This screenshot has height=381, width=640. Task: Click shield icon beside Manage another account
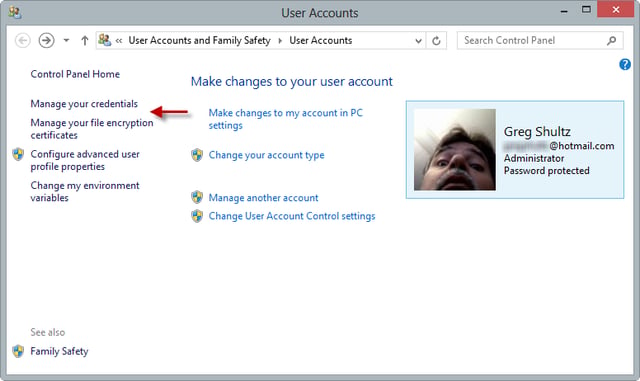pyautogui.click(x=197, y=197)
